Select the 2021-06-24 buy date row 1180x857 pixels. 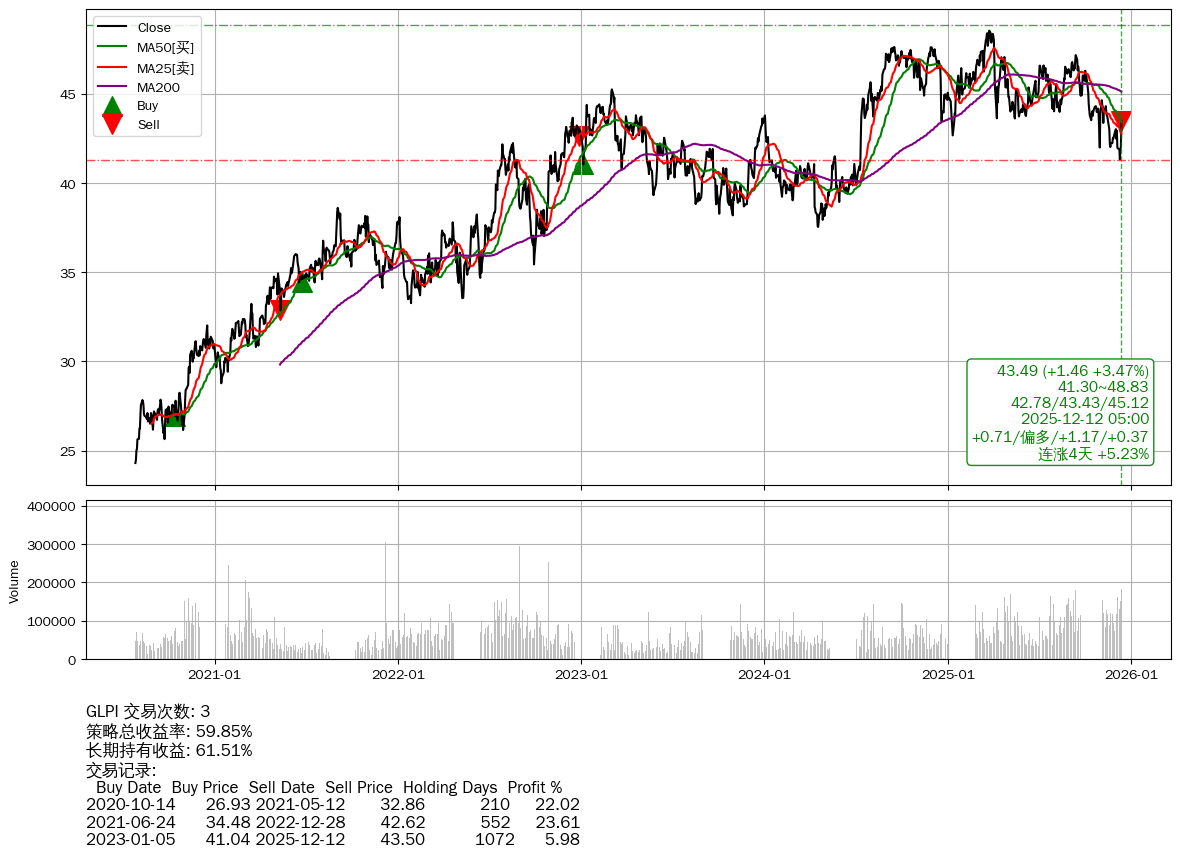point(130,822)
